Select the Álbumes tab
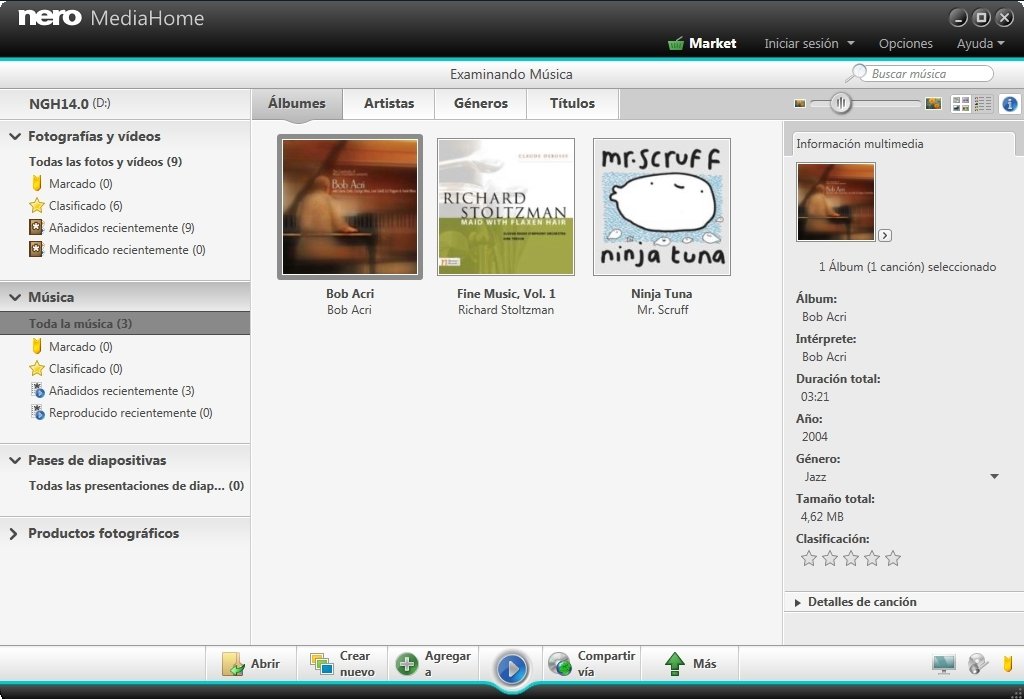This screenshot has height=699, width=1024. coord(297,103)
